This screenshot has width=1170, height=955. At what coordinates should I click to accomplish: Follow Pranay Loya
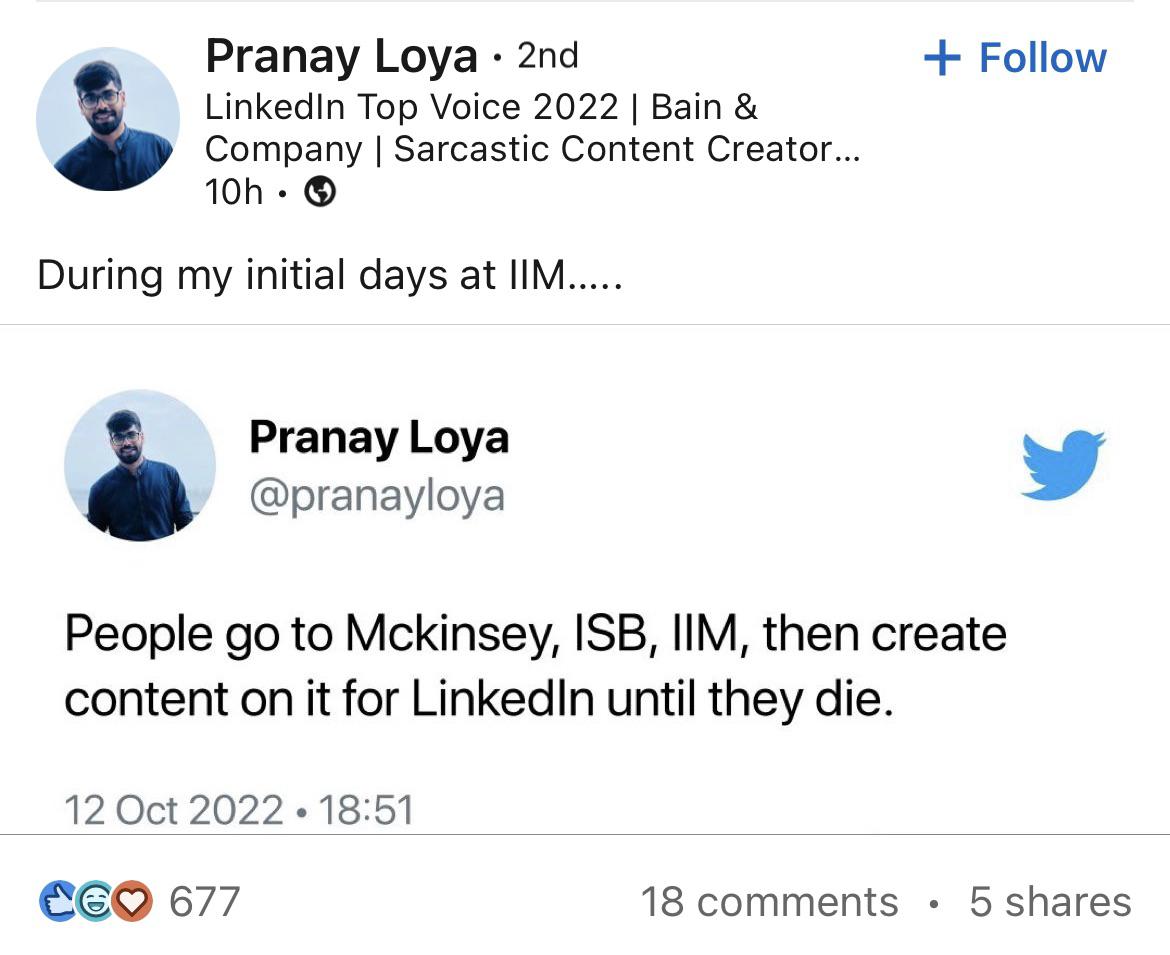pyautogui.click(x=1015, y=58)
